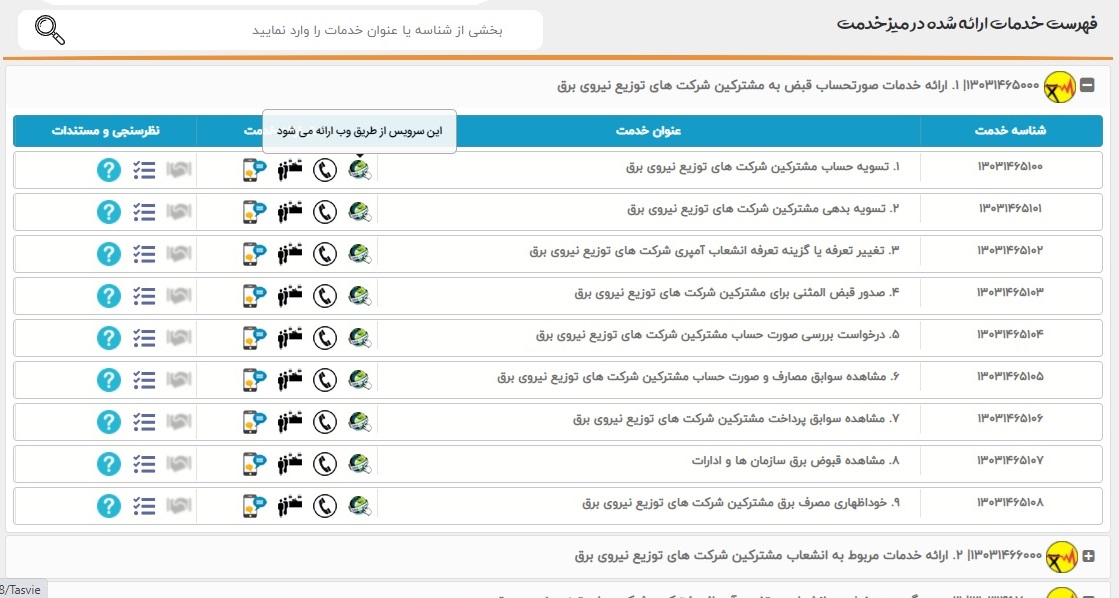This screenshot has height=598, width=1119.
Task: Click mobile app icon for service 13031465105
Action: [x=254, y=380]
